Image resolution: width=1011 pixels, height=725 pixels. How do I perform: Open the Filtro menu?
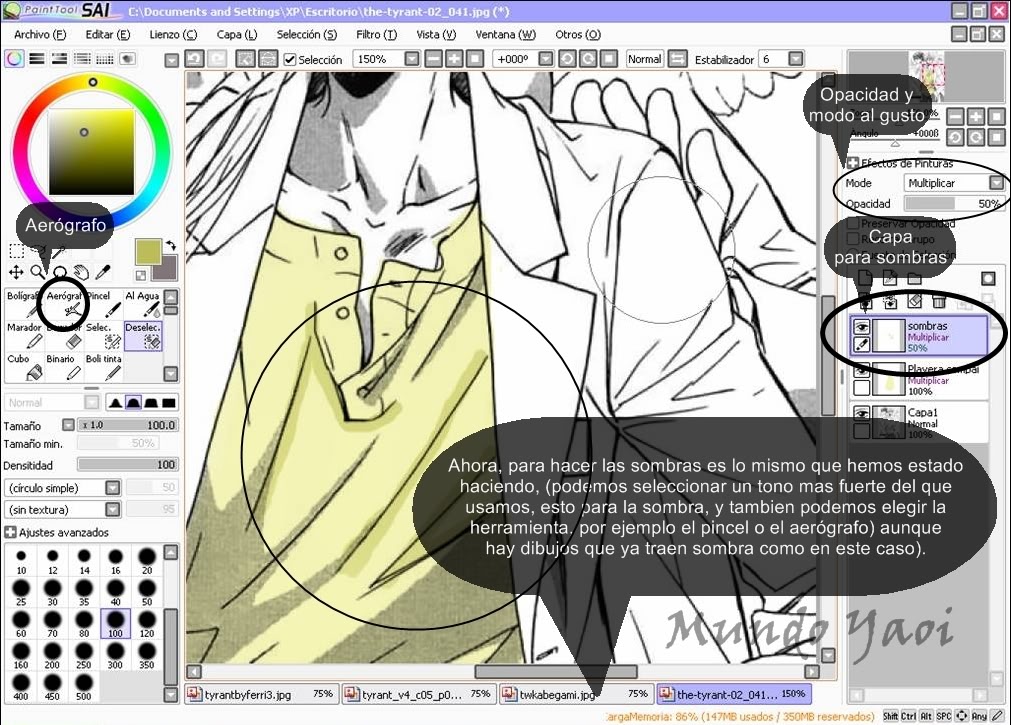[377, 34]
